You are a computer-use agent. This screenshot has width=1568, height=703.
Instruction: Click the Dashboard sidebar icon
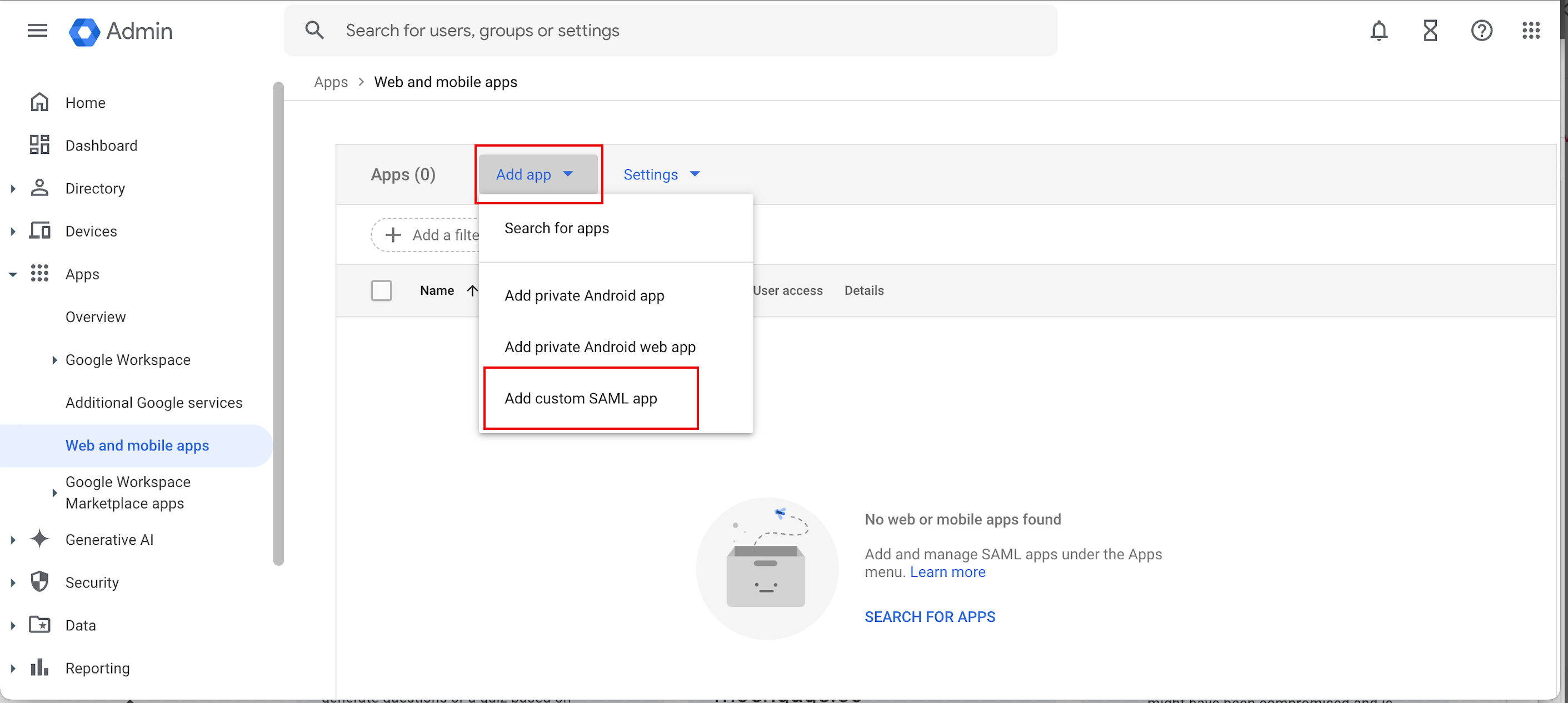click(x=39, y=145)
